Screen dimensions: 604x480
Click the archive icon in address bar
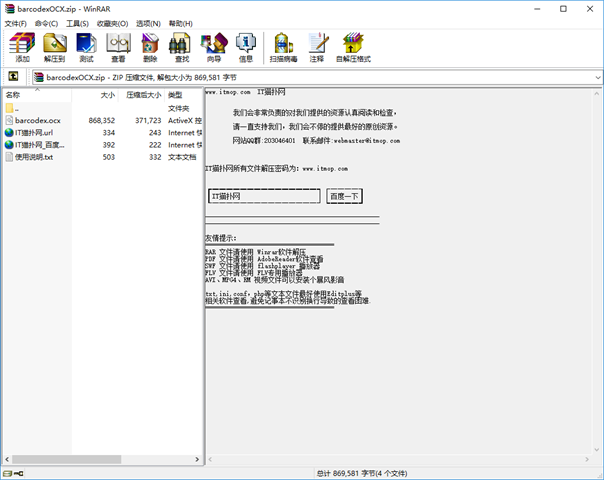pos(39,77)
